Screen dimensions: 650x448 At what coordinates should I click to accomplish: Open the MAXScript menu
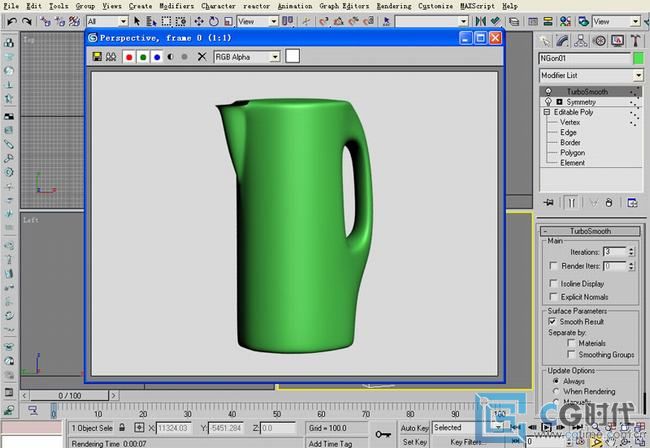[477, 6]
